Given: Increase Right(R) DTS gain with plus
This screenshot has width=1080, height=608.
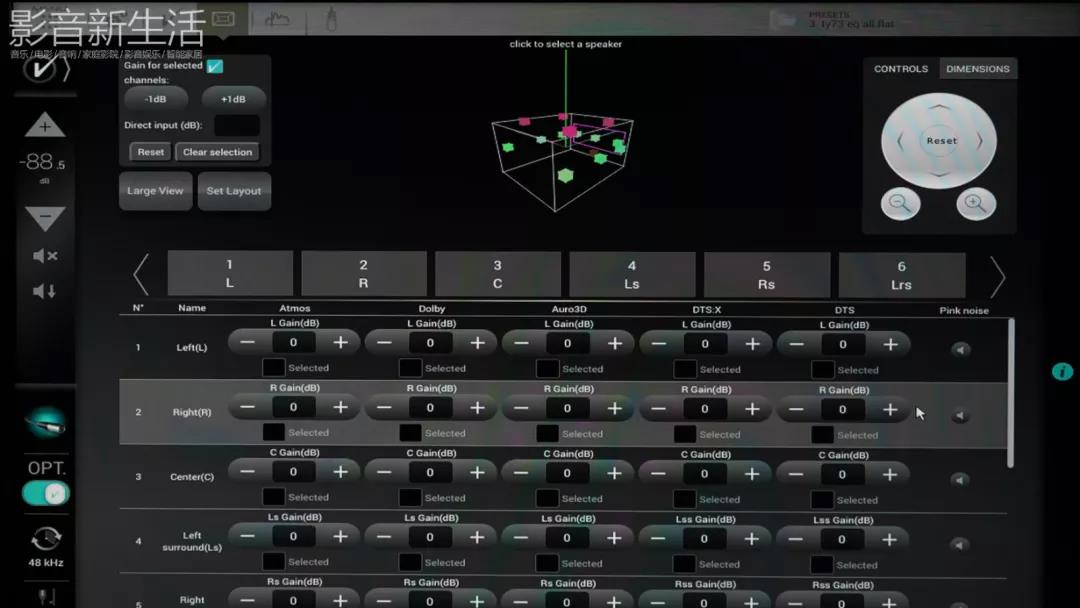Looking at the screenshot, I should pos(890,410).
